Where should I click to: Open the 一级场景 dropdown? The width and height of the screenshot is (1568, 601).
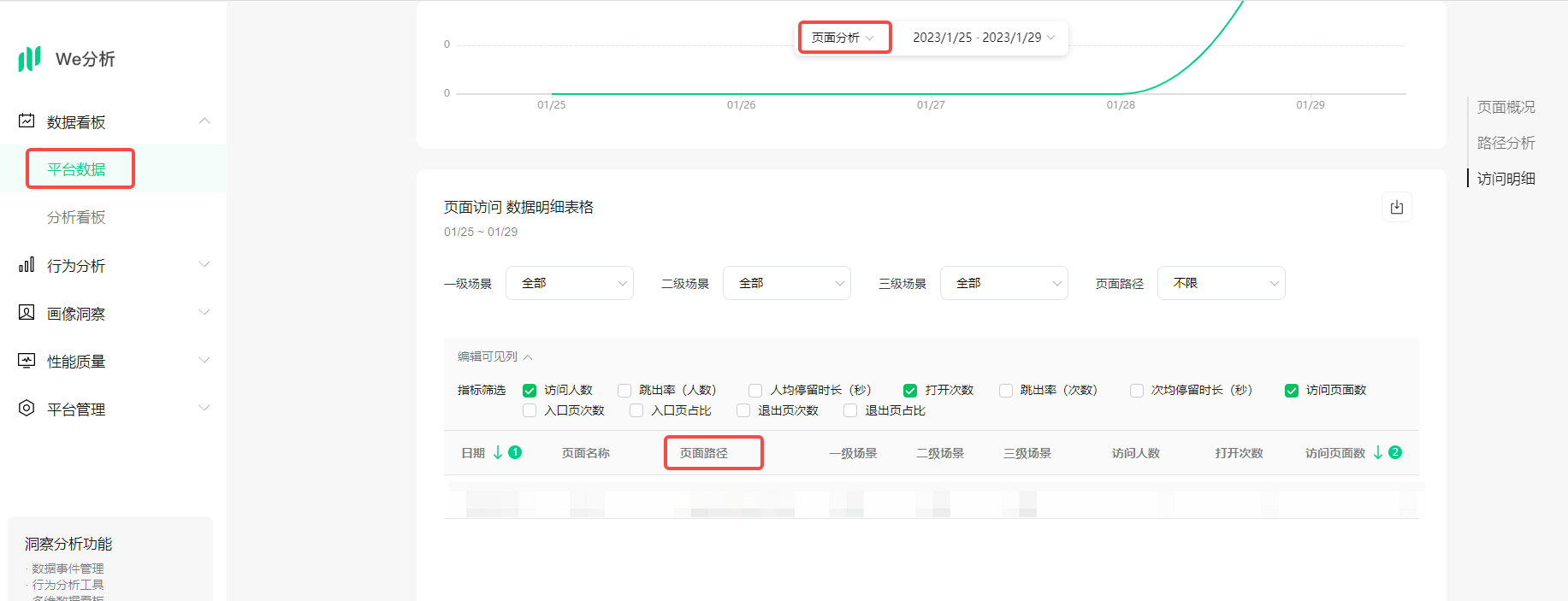569,283
